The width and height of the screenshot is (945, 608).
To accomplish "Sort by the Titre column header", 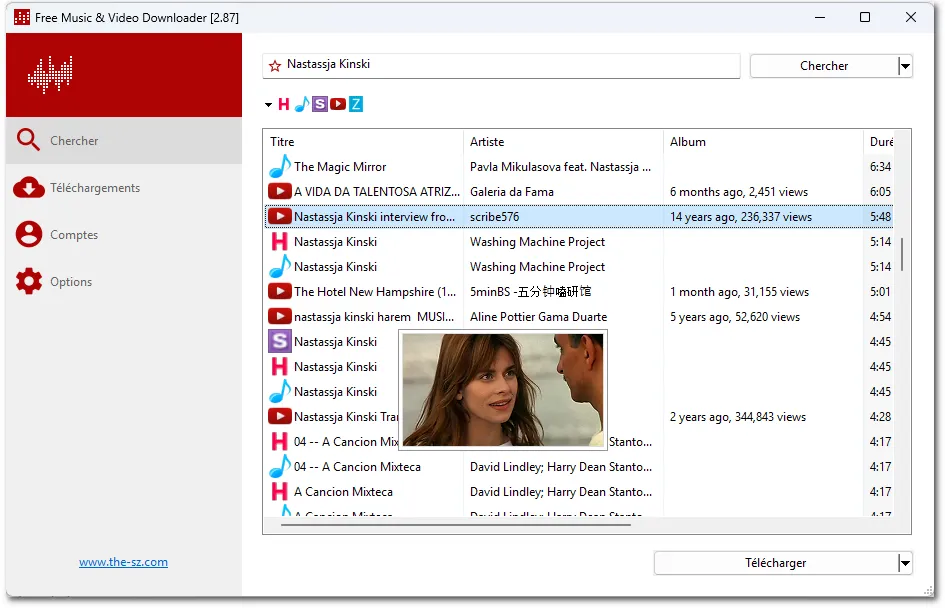I will click(363, 142).
